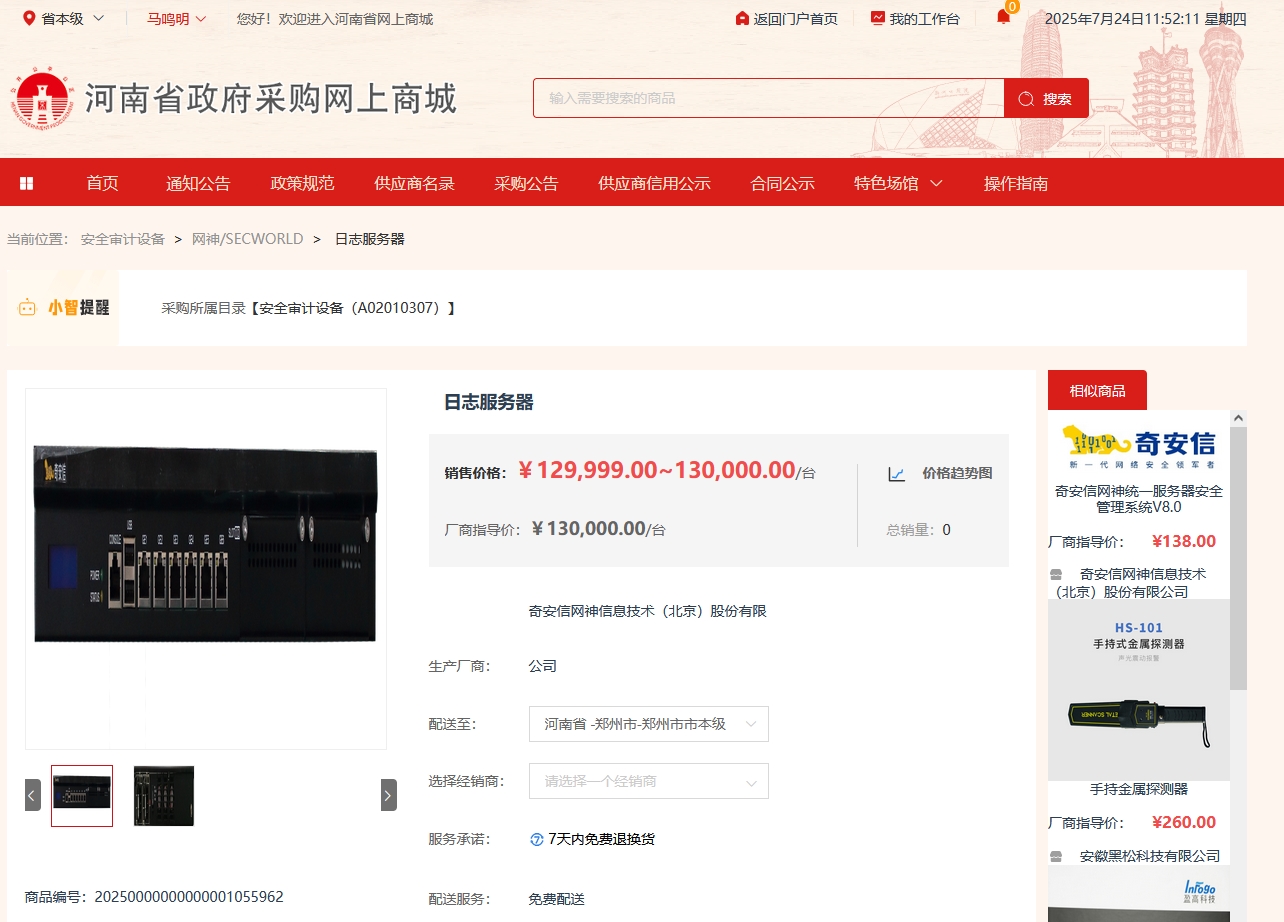Click the 日志服务器 product title
This screenshot has width=1284, height=922.
(489, 402)
